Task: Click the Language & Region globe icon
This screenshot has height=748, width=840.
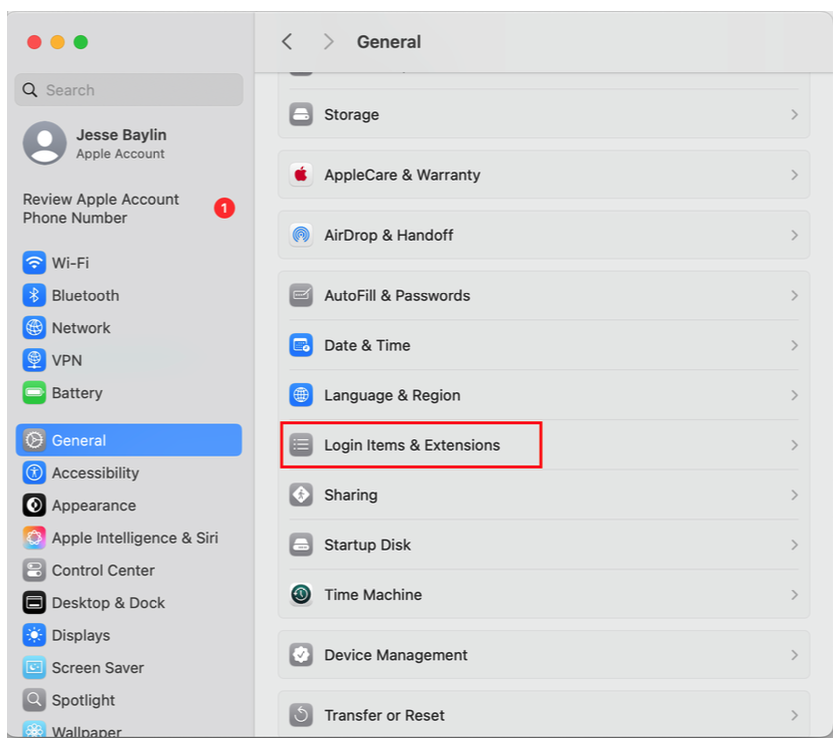Action: tap(301, 395)
